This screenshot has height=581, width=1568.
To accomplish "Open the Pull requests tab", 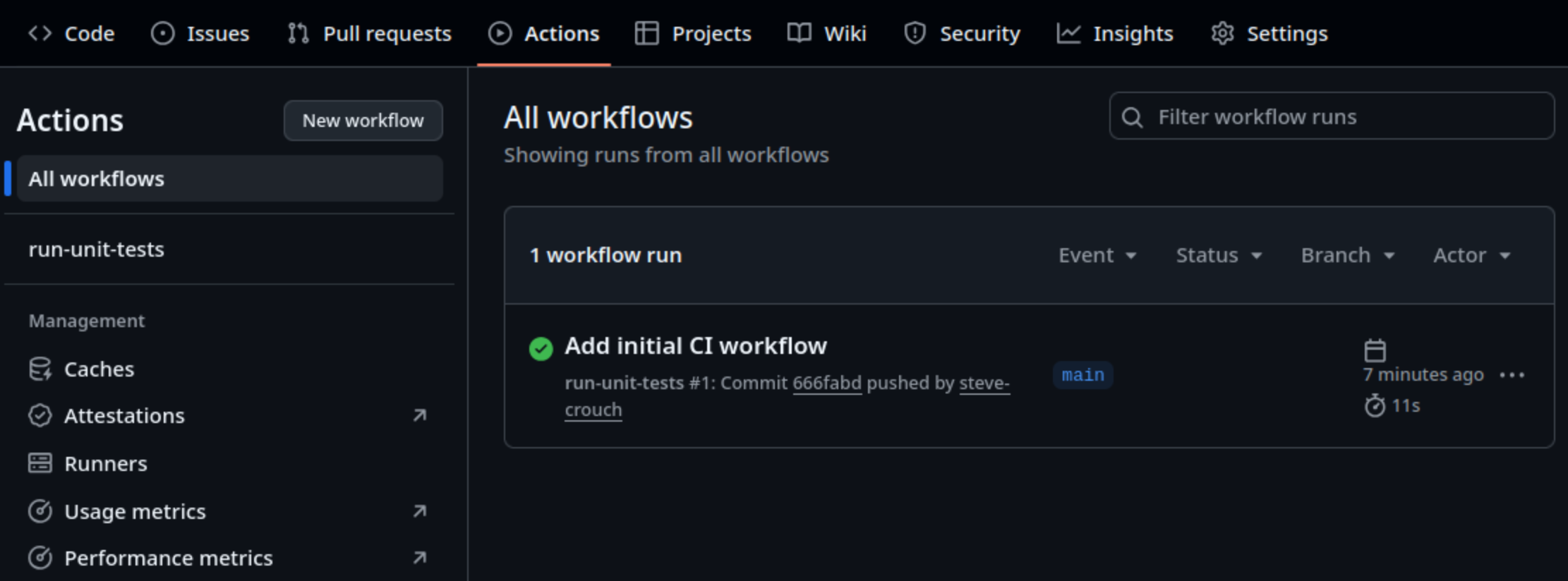I will pos(369,33).
